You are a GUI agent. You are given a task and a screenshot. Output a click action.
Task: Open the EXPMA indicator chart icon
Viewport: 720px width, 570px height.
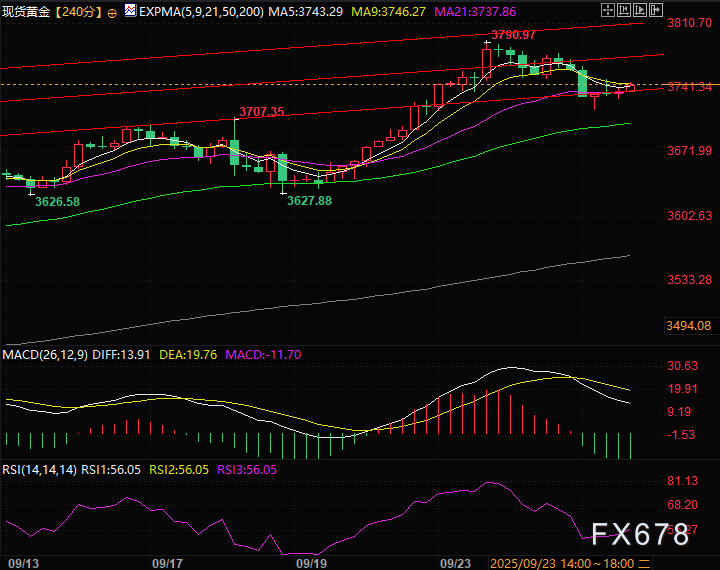[x=130, y=10]
